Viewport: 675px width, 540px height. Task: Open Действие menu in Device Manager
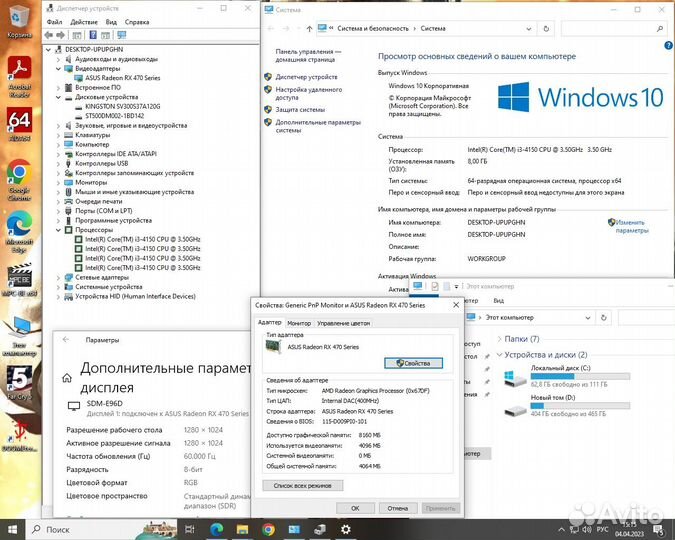(x=84, y=22)
